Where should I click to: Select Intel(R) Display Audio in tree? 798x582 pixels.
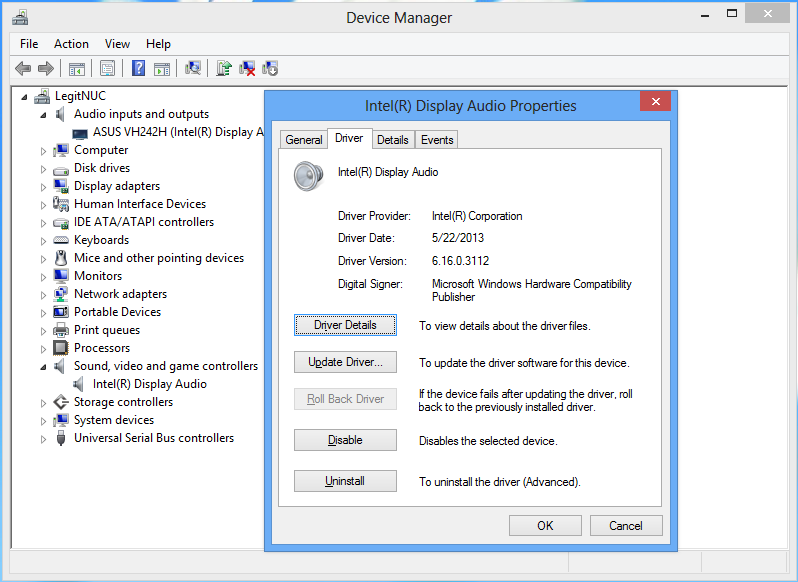(150, 384)
